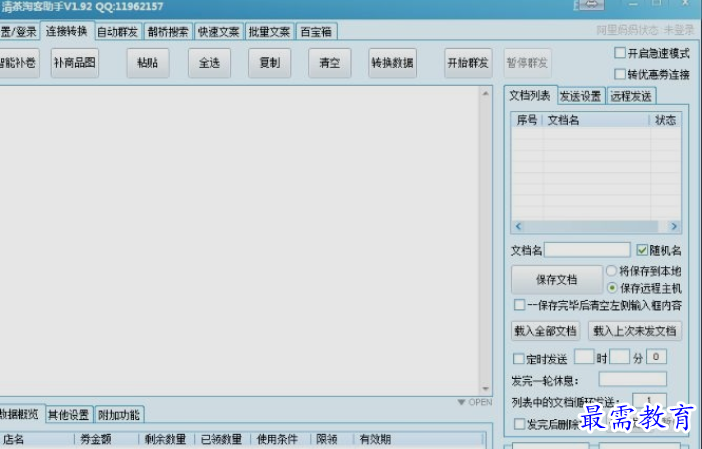Click the 暂停群发 pause button
Viewport: 702px width, 449px height.
(x=527, y=63)
